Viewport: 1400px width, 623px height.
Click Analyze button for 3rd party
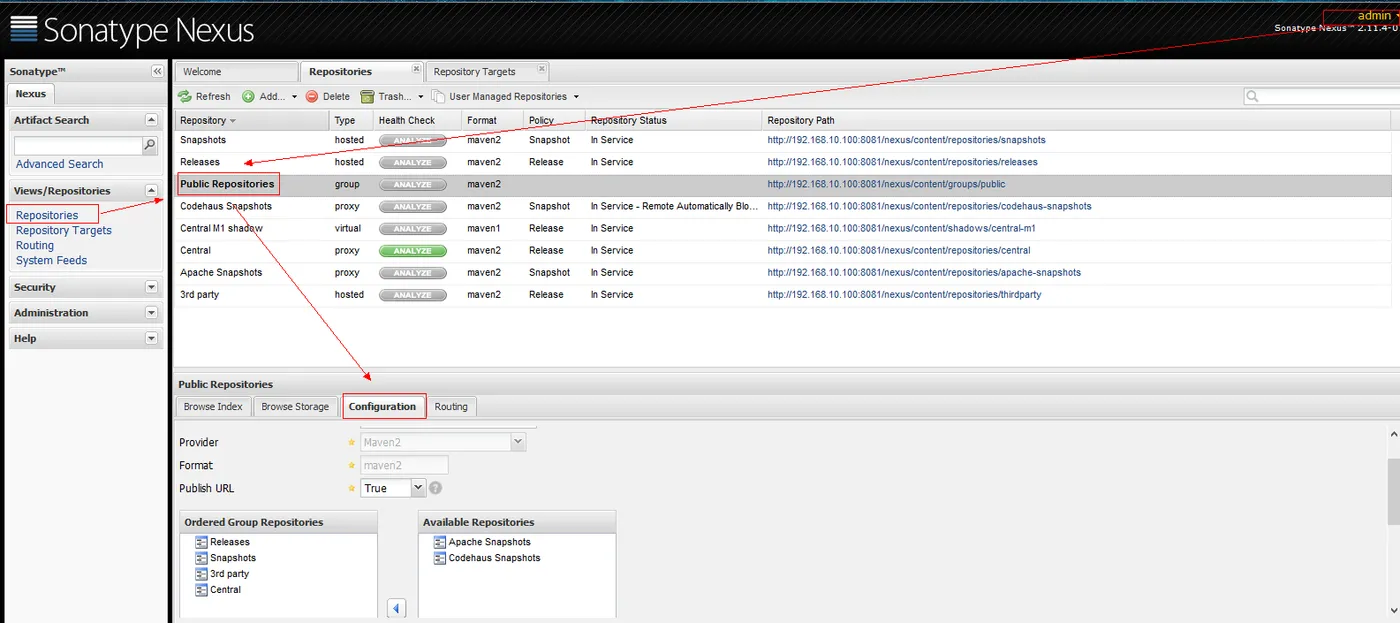pos(413,295)
